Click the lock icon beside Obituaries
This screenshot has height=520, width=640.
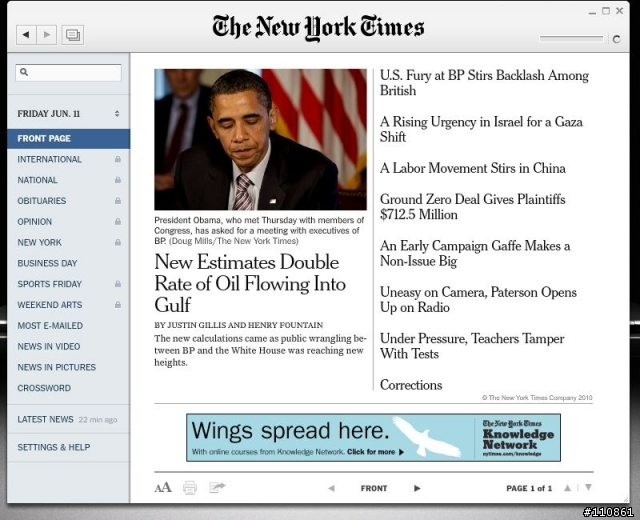(118, 201)
